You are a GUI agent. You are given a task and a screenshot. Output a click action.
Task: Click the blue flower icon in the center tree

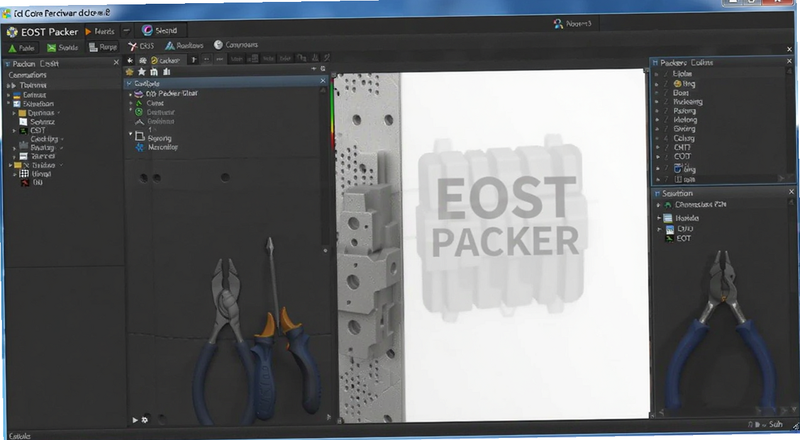coord(139,148)
